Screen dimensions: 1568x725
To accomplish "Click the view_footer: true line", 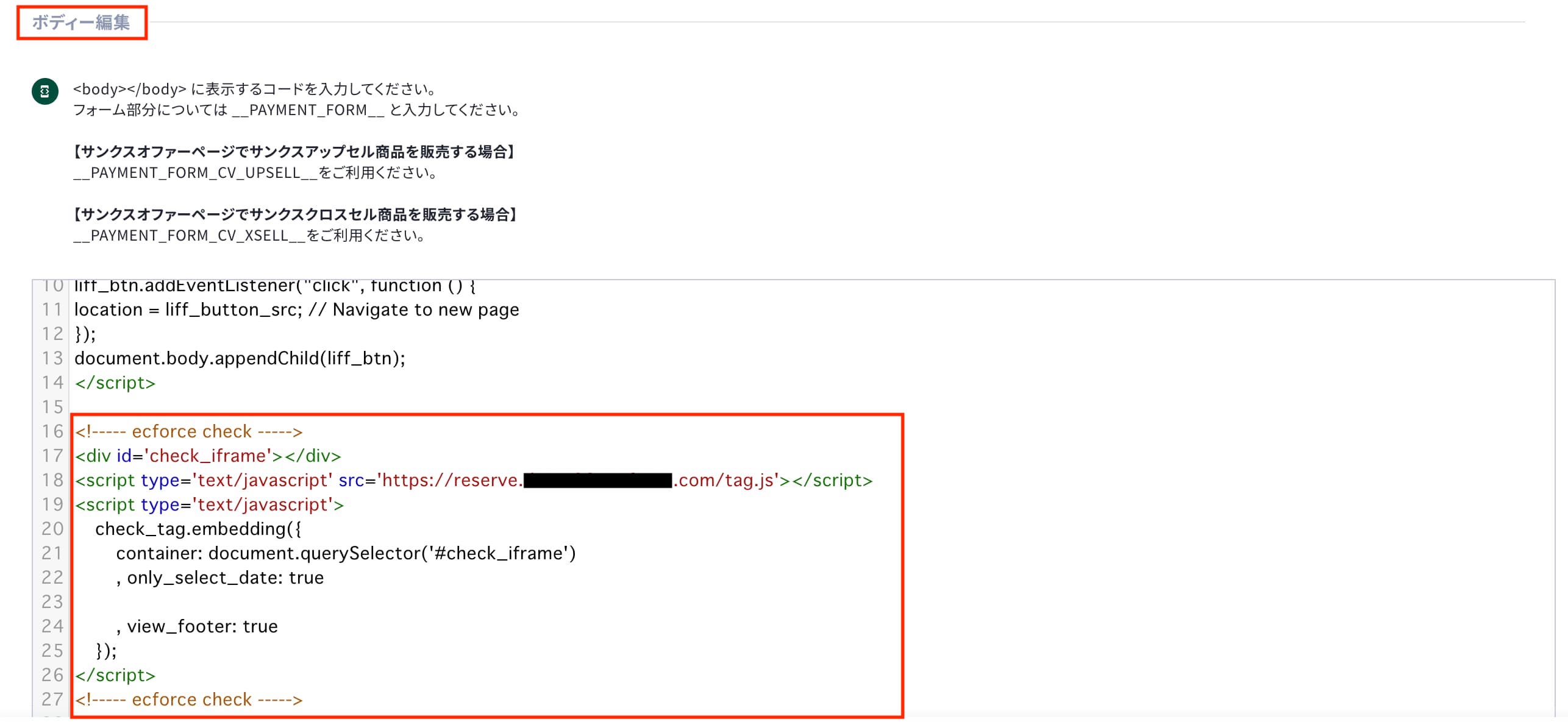I will click(197, 626).
